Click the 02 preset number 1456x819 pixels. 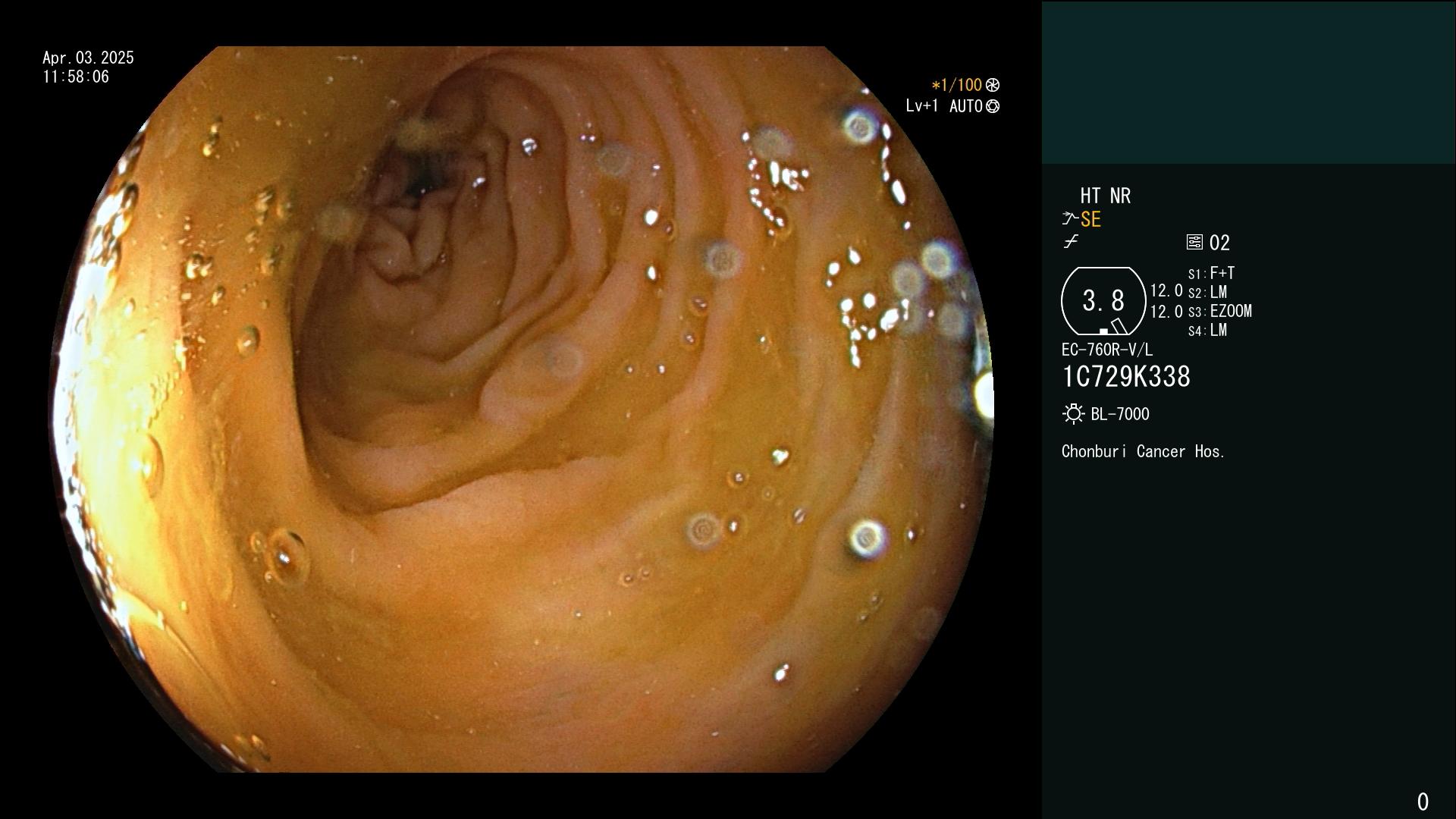[x=1219, y=243]
